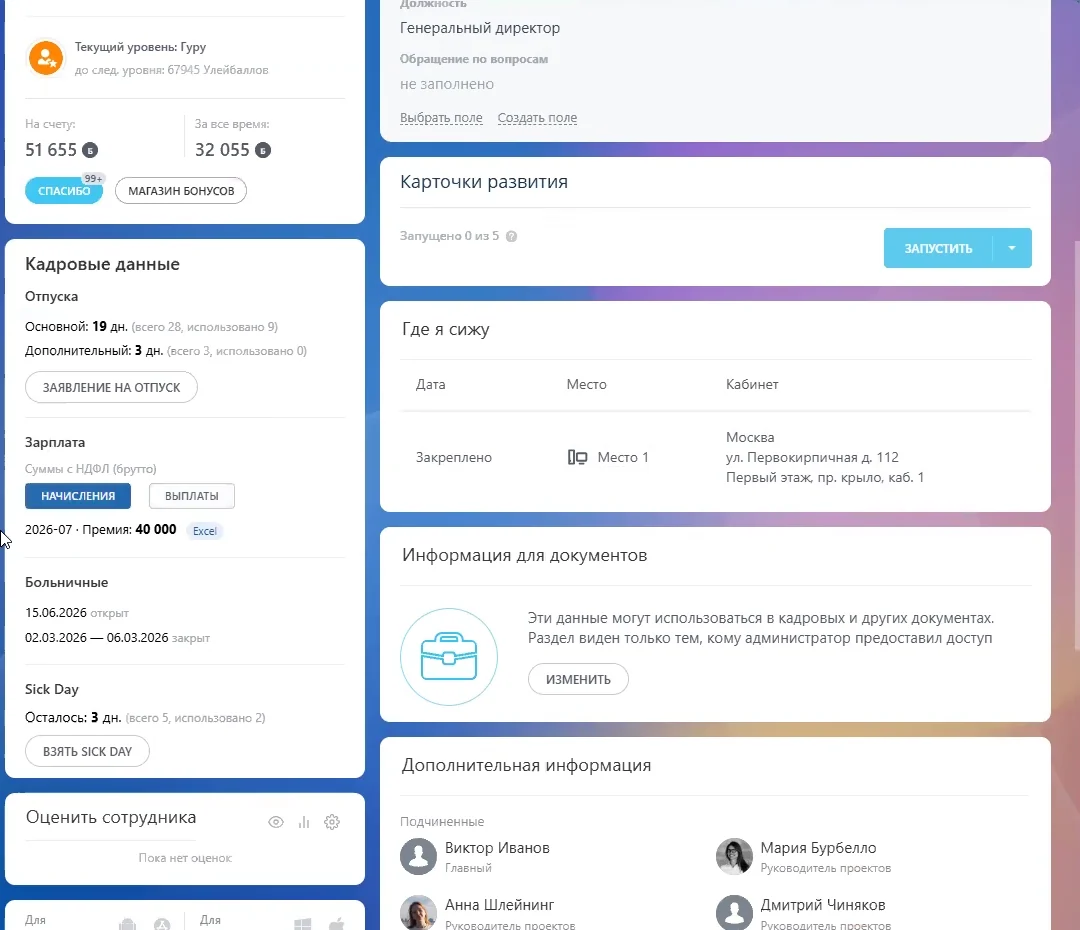Click the coin icon beside 32 055
Image resolution: width=1080 pixels, height=930 pixels.
tap(263, 149)
